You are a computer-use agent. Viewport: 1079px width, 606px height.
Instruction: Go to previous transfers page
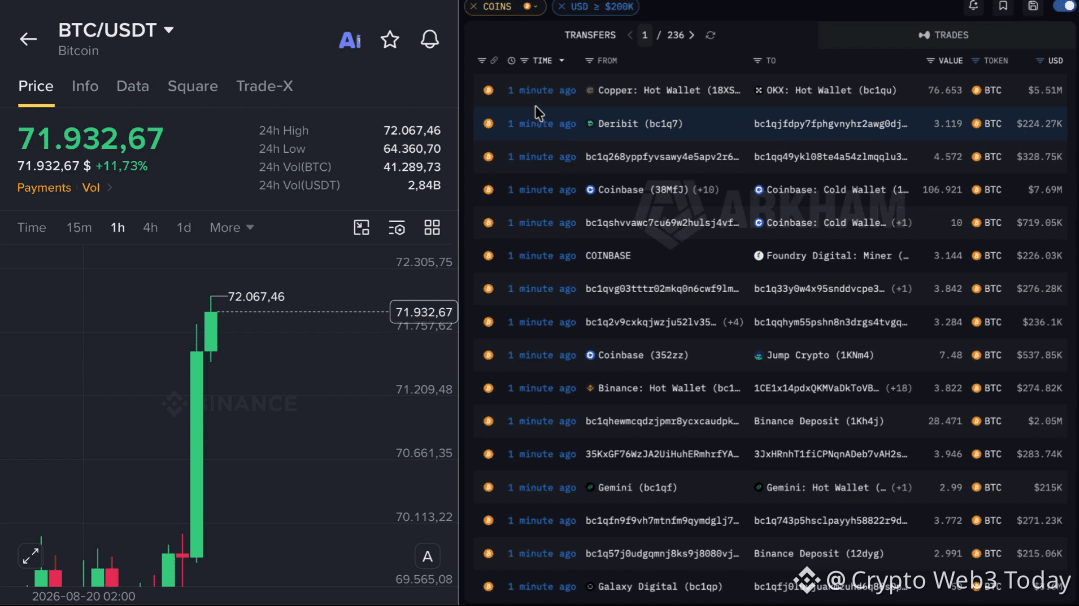630,35
